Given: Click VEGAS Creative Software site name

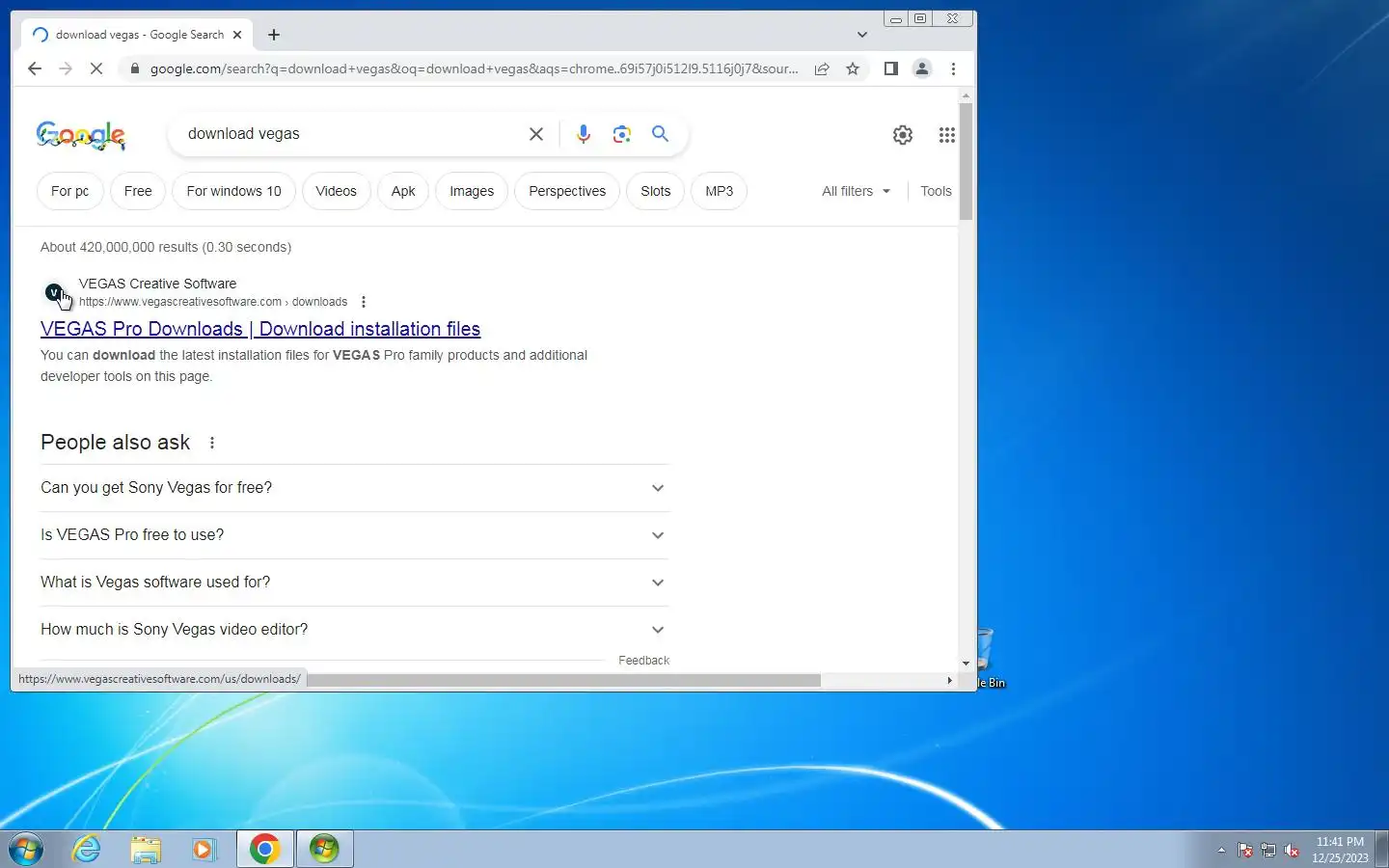Looking at the screenshot, I should tap(157, 284).
